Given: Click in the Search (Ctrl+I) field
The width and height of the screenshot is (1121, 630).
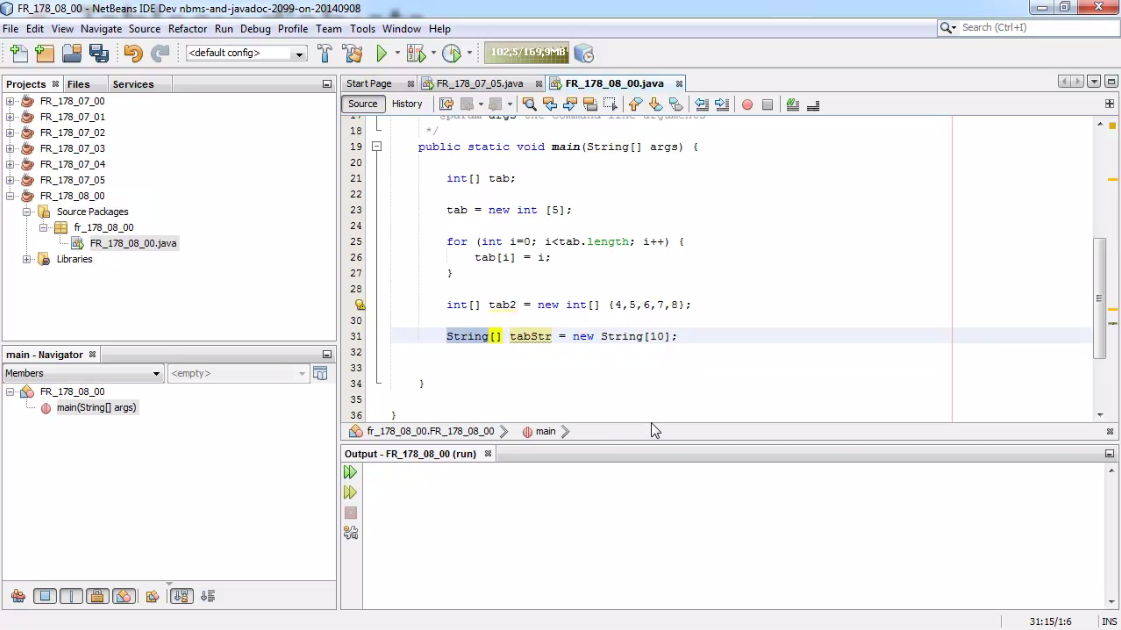Looking at the screenshot, I should (1037, 28).
